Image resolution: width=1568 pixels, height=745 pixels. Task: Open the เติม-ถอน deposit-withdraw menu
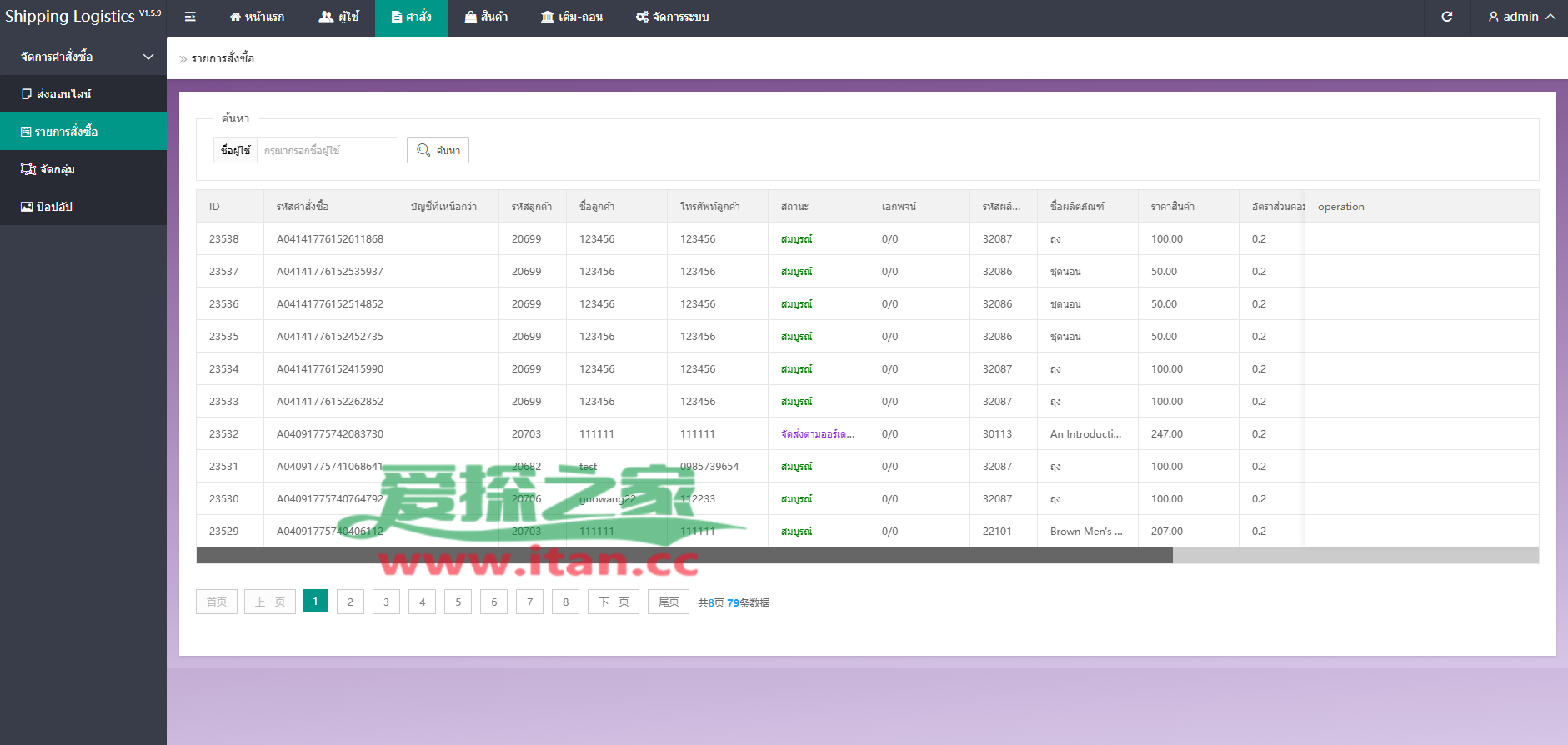point(572,17)
